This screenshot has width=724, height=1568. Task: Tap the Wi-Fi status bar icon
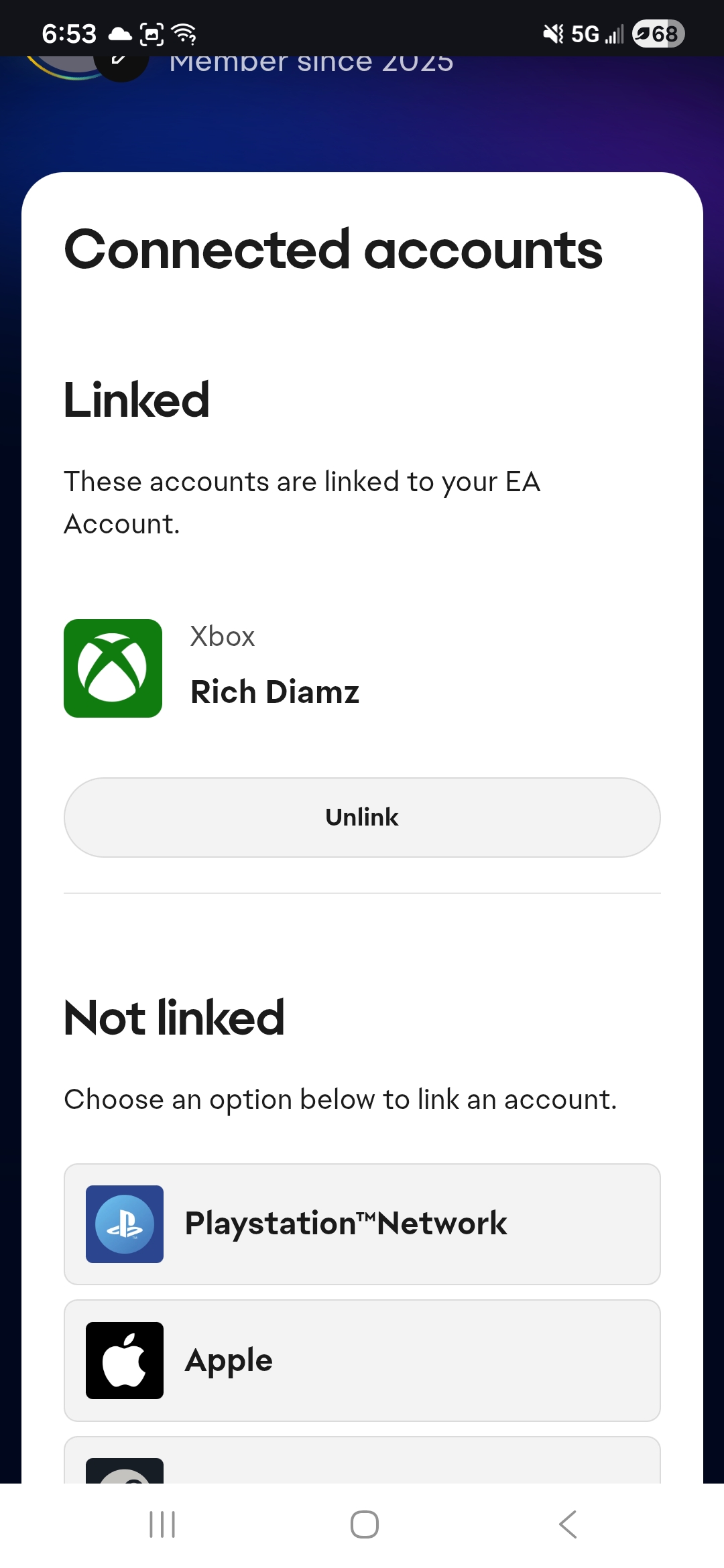point(184,34)
